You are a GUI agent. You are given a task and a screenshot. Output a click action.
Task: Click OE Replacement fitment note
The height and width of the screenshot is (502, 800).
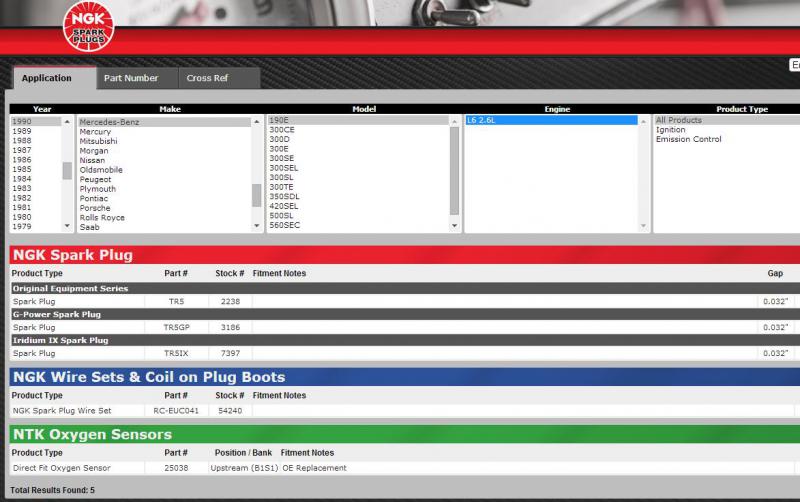pos(314,468)
